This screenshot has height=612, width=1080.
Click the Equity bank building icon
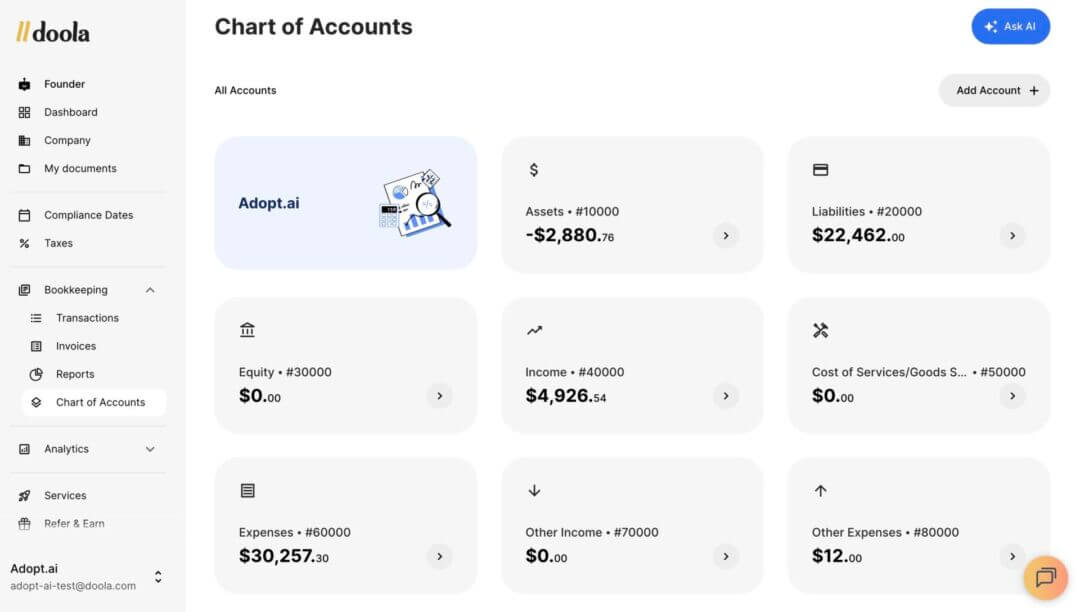pos(247,330)
